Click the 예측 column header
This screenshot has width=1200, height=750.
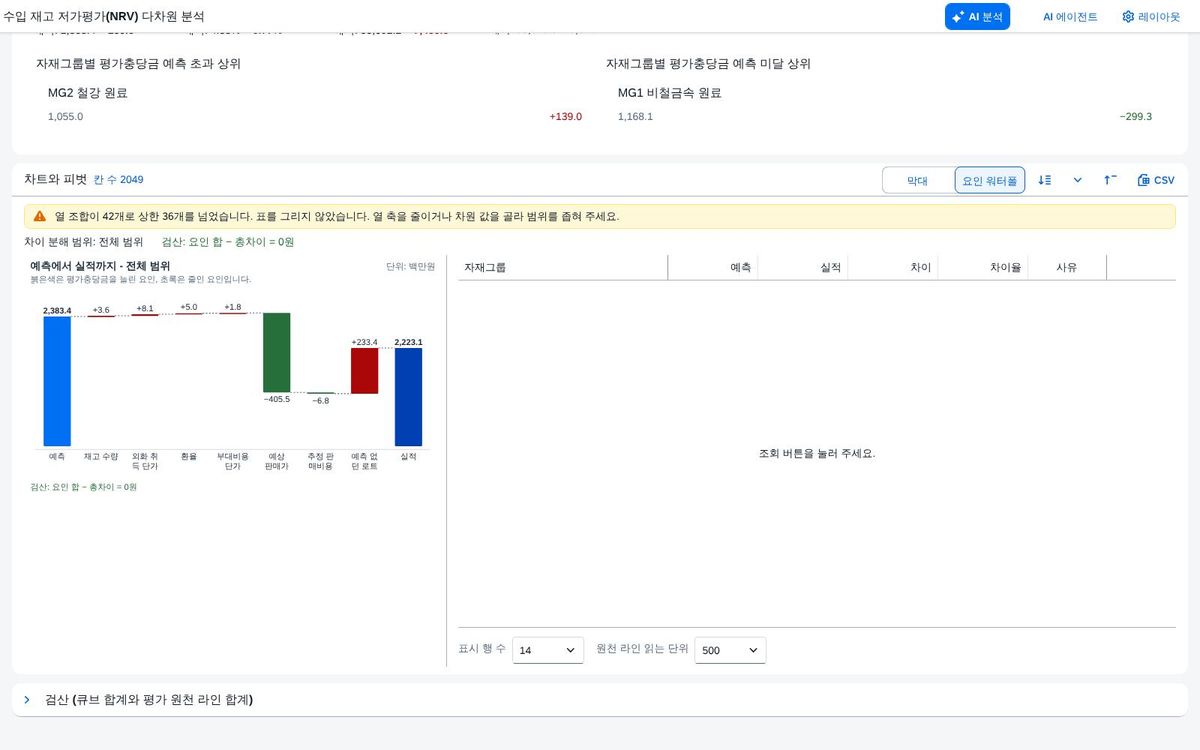(x=713, y=267)
